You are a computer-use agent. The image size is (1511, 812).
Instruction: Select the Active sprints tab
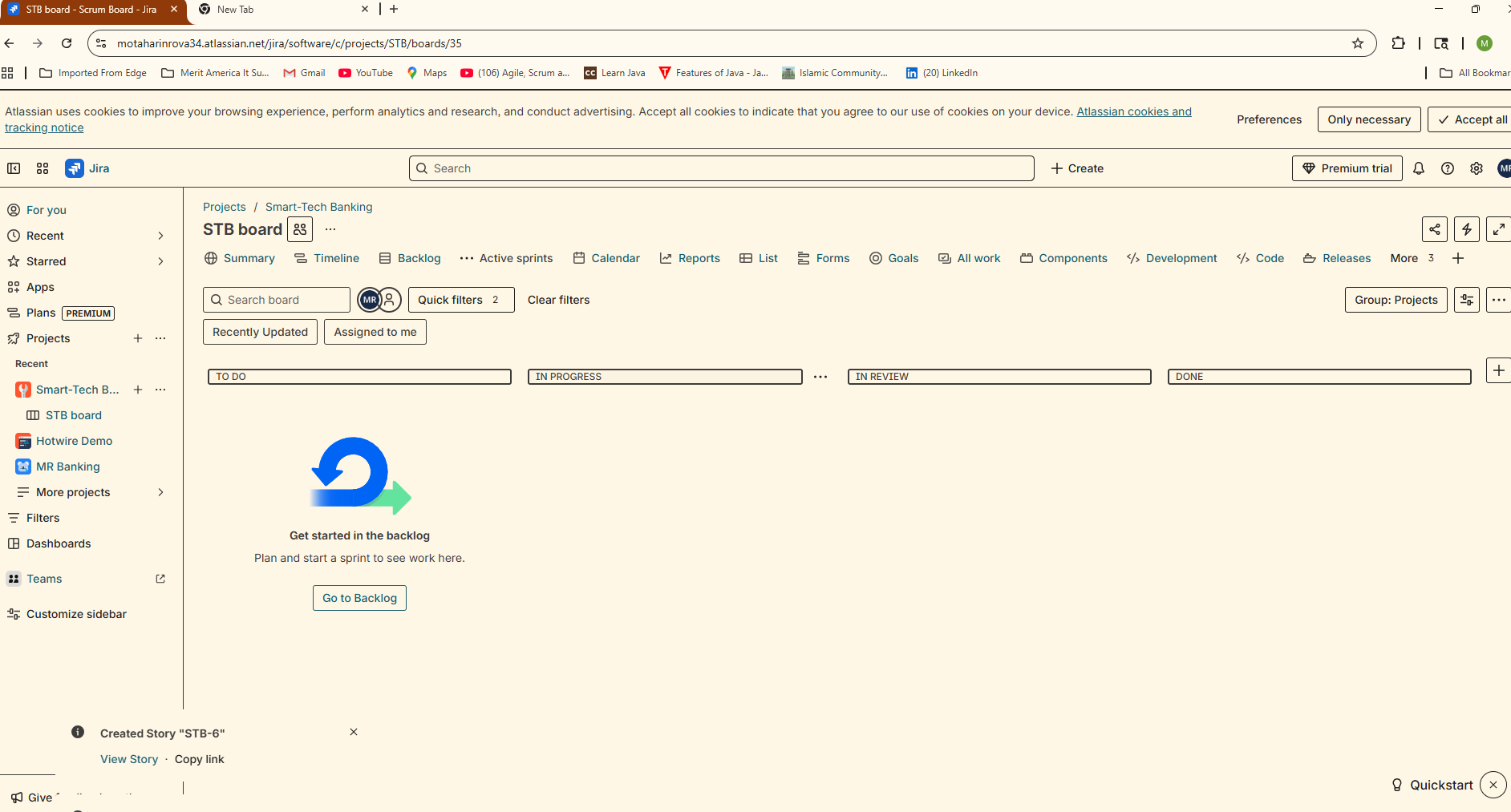tap(506, 258)
